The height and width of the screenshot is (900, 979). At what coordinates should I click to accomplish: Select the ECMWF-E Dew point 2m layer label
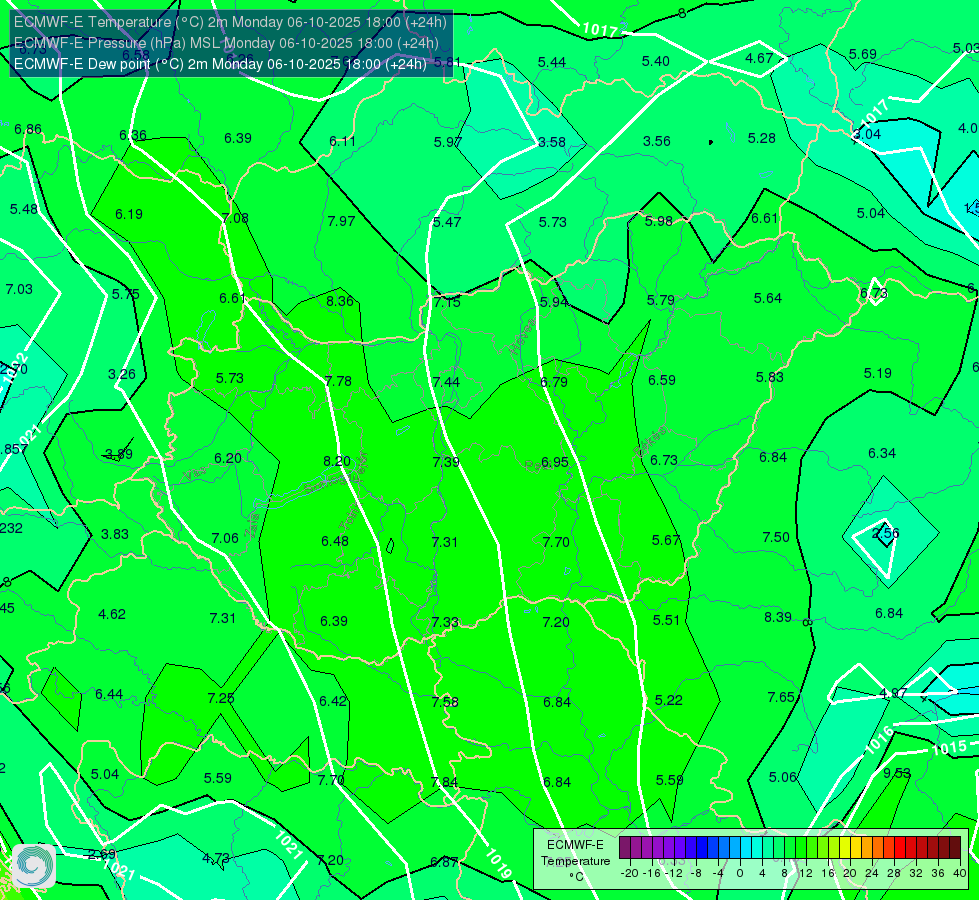point(220,64)
